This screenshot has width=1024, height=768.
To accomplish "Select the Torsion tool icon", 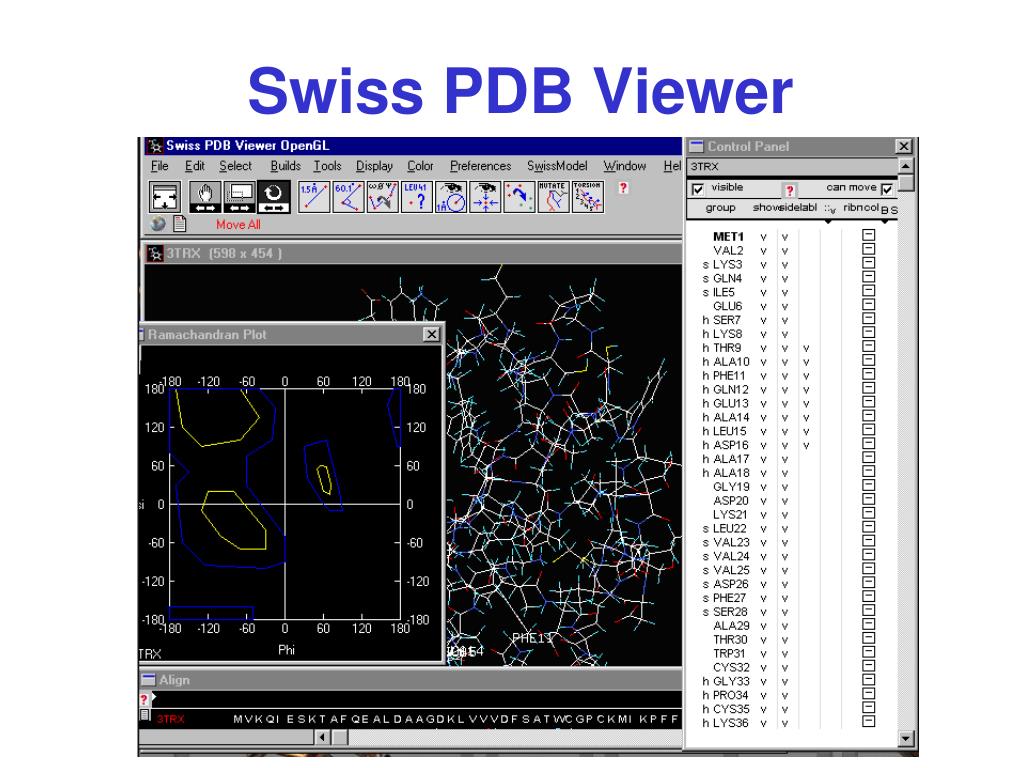I will pos(588,197).
